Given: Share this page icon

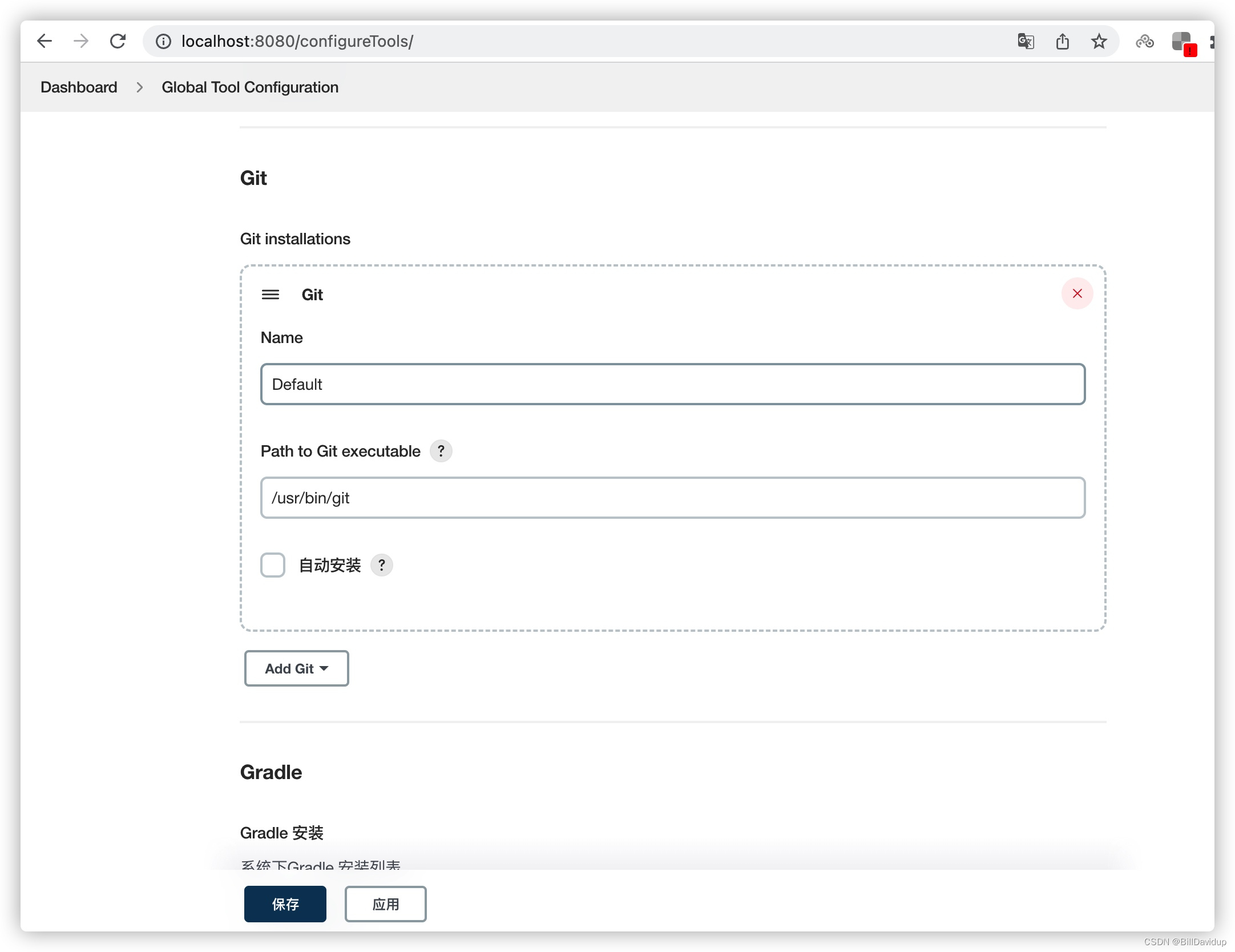Looking at the screenshot, I should 1062,41.
